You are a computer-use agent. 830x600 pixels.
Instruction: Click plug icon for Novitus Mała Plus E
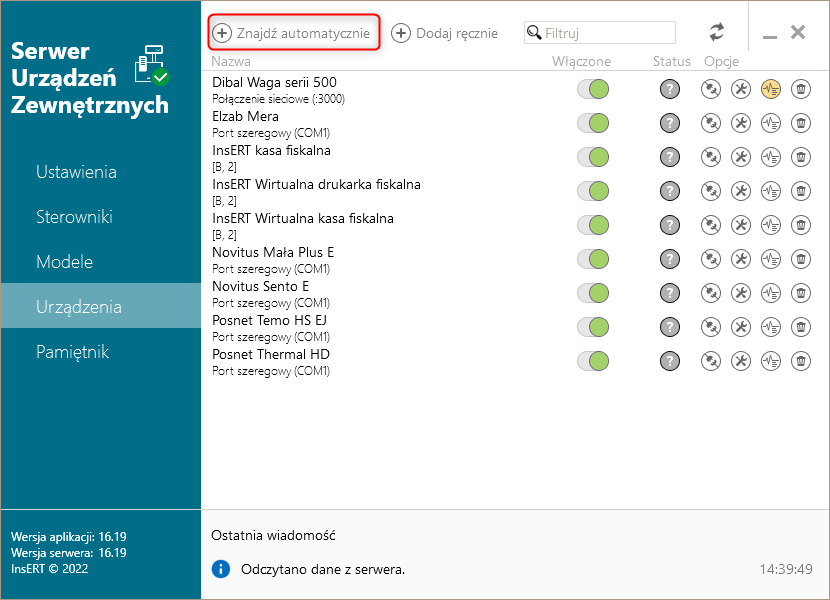(x=711, y=259)
